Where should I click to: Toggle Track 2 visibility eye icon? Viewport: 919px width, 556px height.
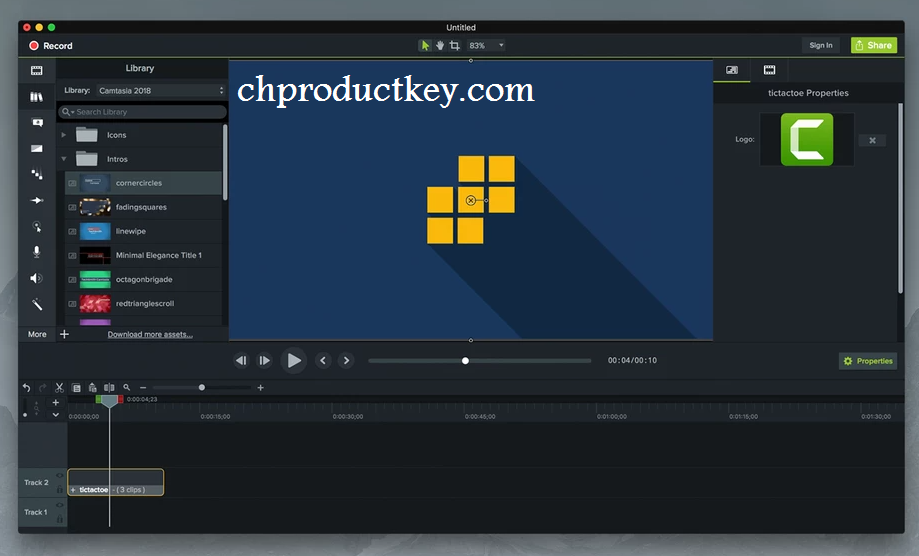tap(60, 476)
